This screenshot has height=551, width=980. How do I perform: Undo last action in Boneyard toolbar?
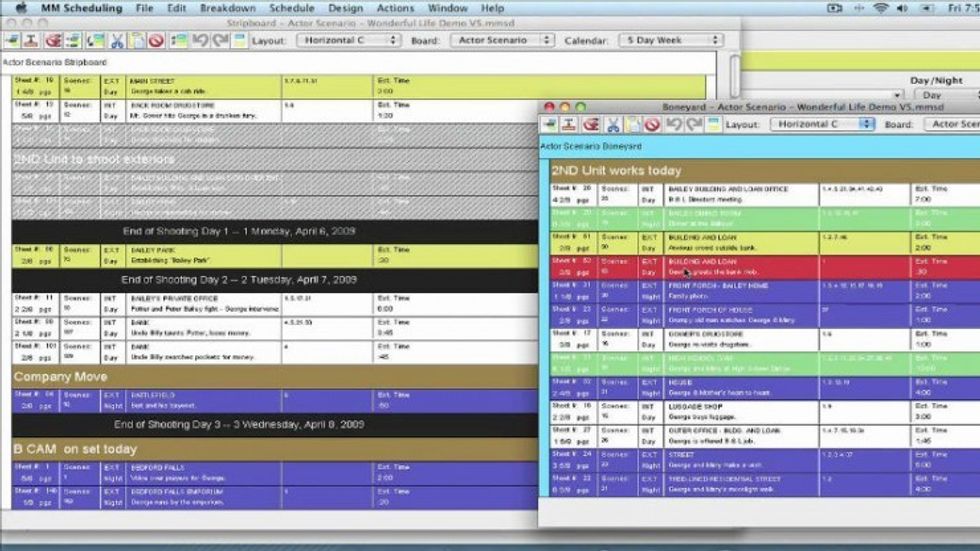pos(674,124)
